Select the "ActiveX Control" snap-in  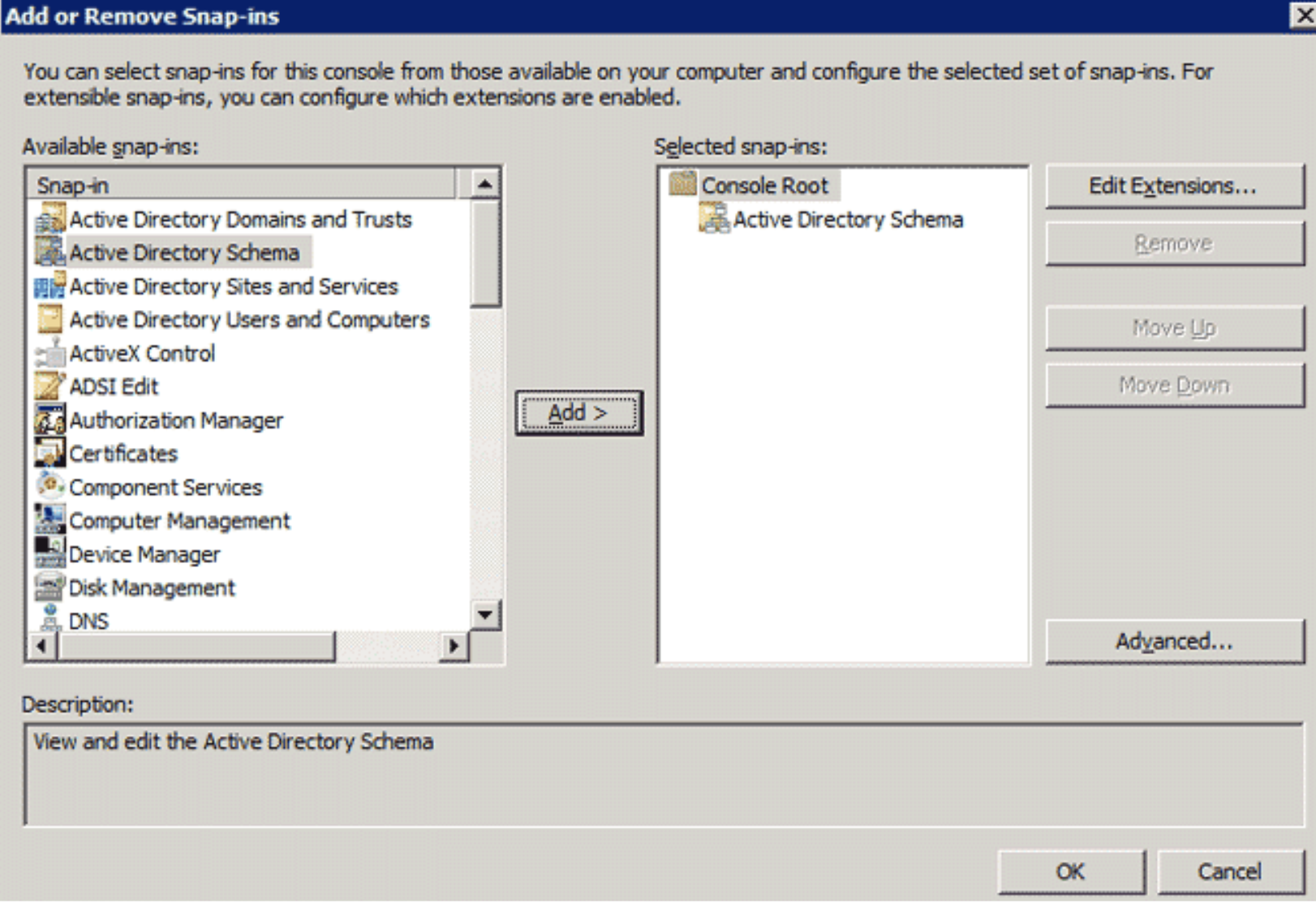tap(142, 353)
